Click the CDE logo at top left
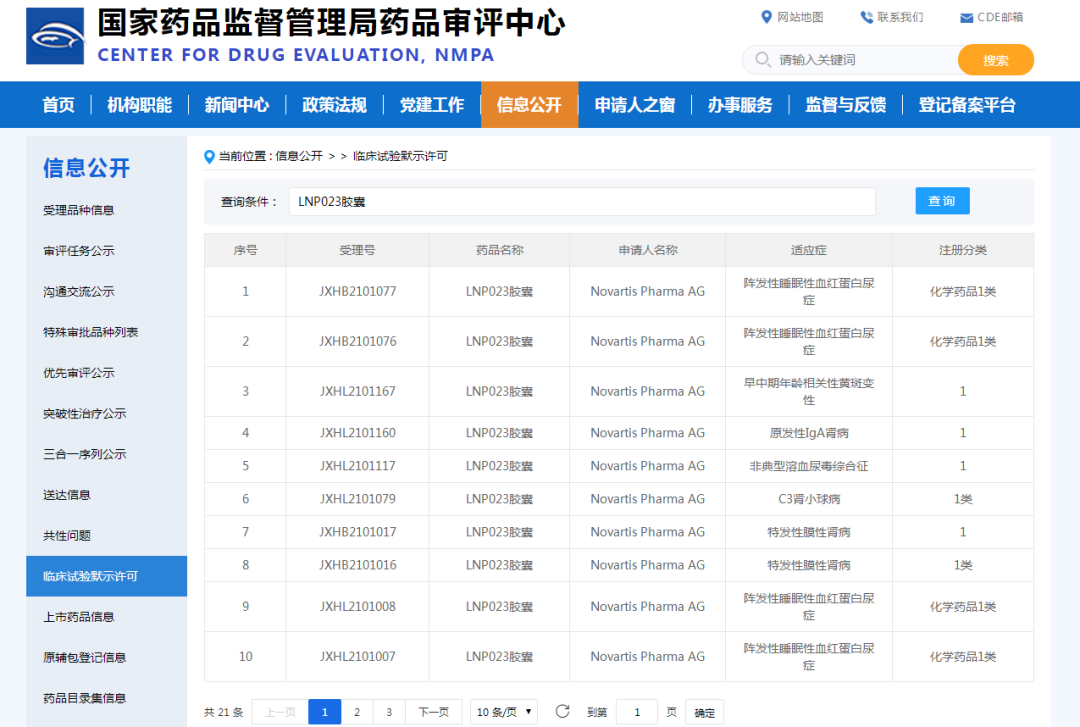This screenshot has width=1080, height=727. coord(55,38)
